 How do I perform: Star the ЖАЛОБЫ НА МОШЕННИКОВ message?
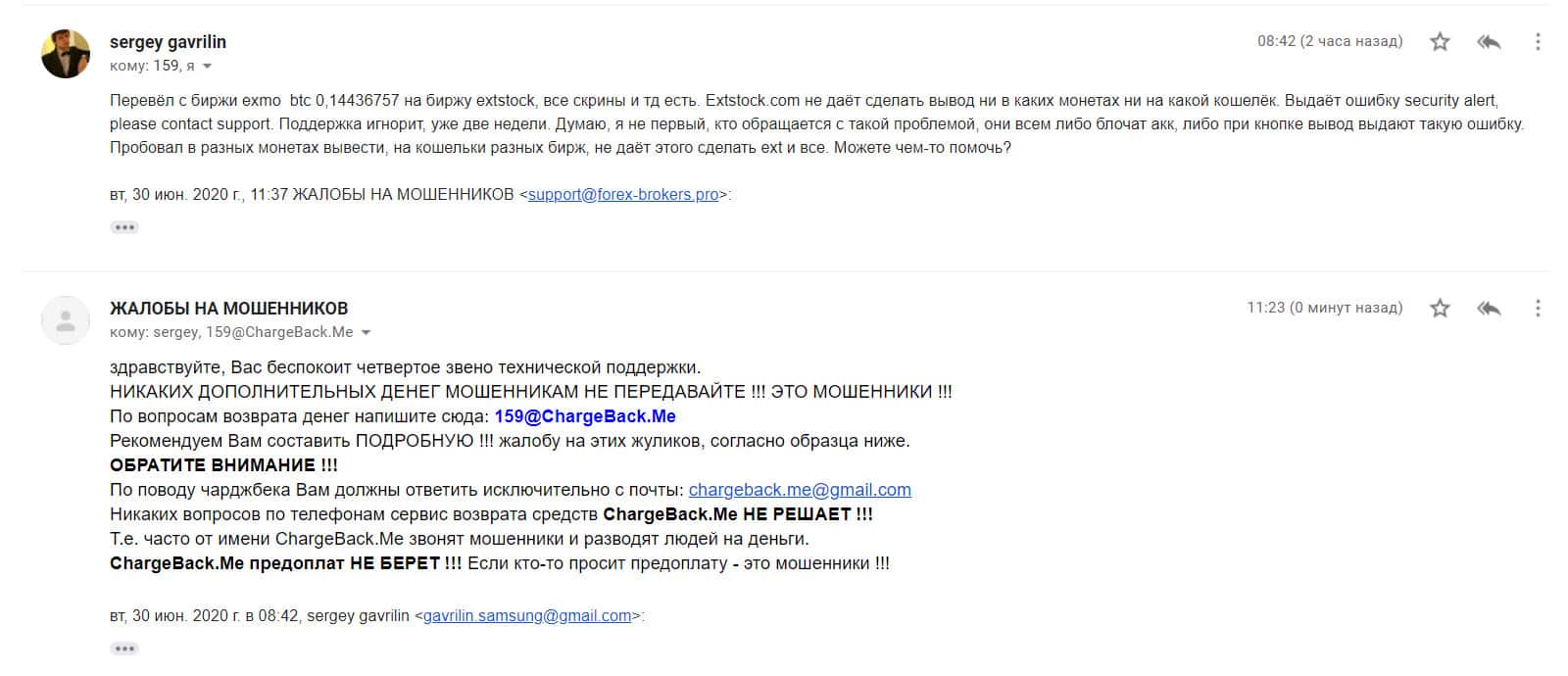pos(1440,308)
